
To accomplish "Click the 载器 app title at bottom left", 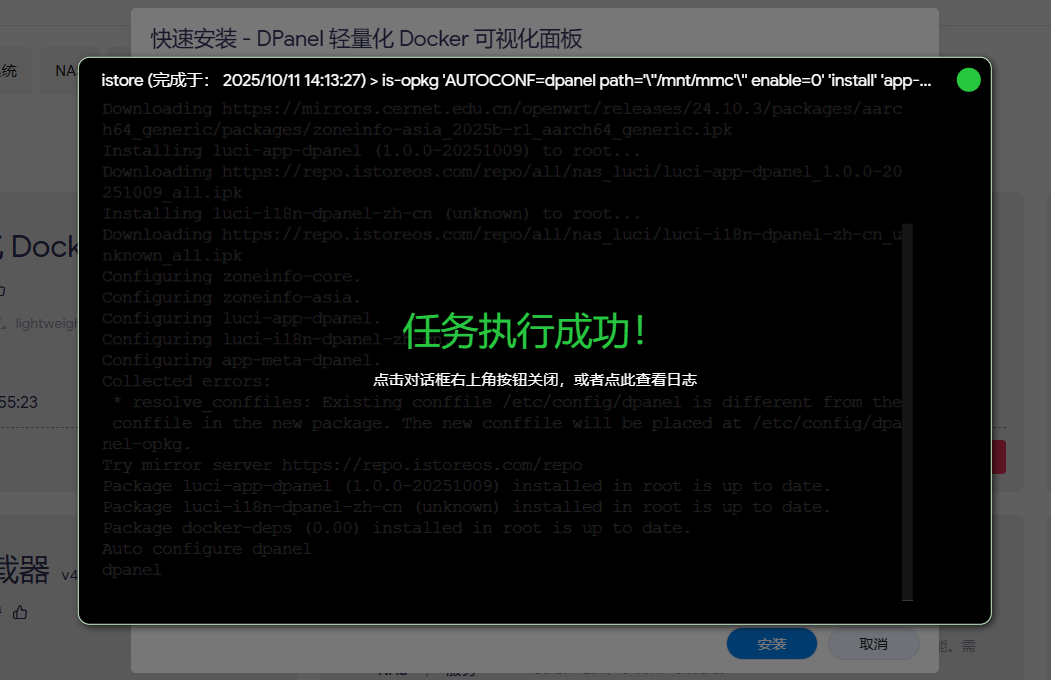I will [x=25, y=571].
